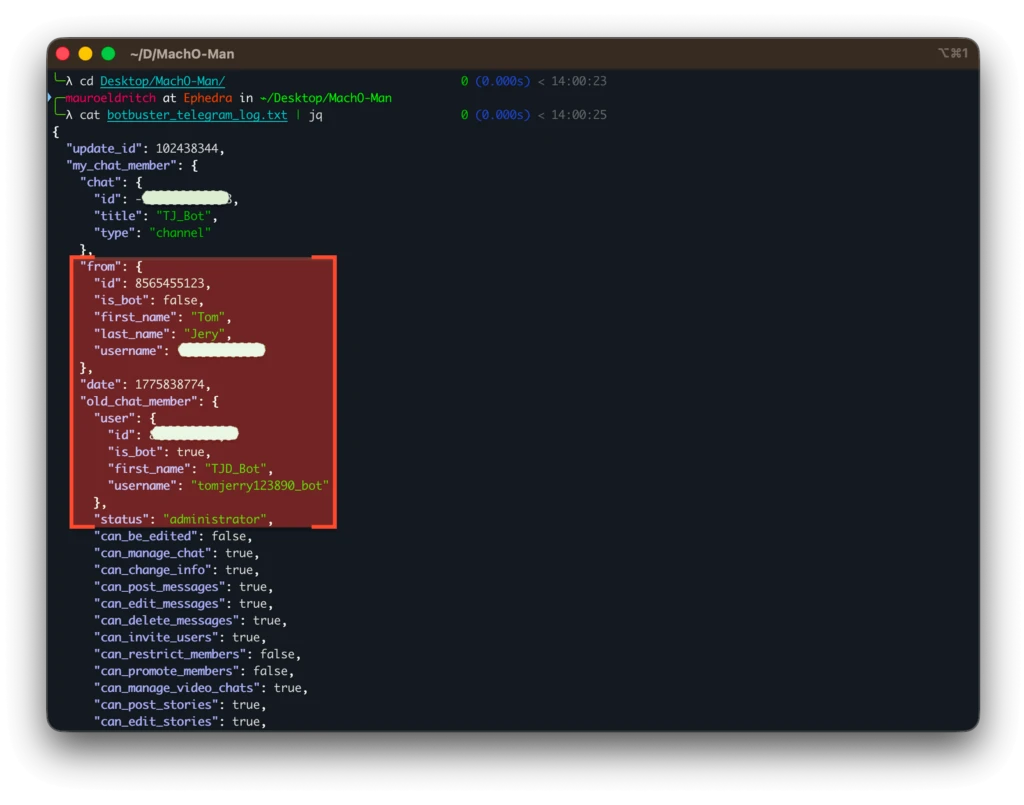
Task: Select the sender id 8565455123
Action: pos(172,283)
